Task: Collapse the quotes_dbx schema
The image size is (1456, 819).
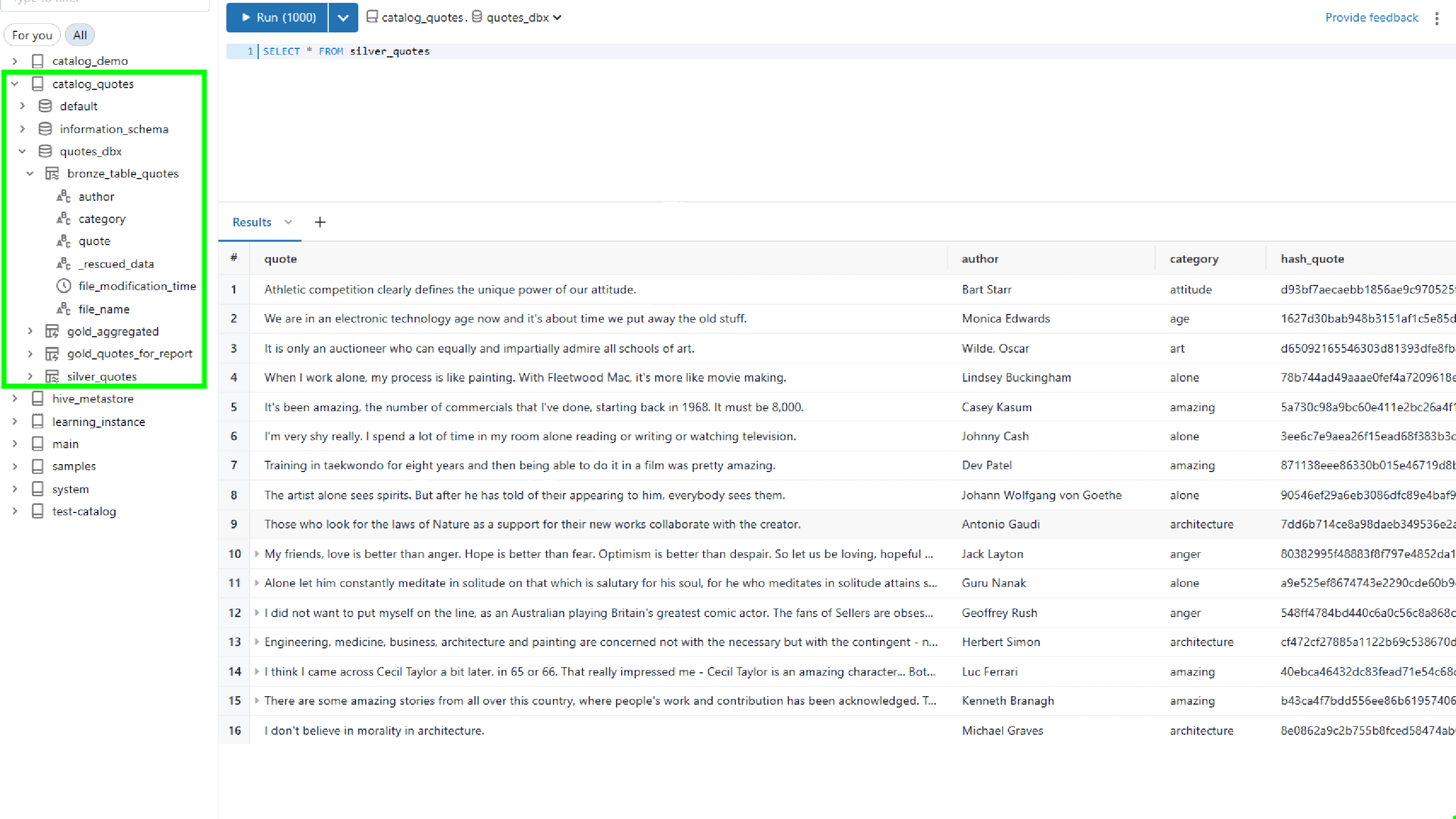Action: point(22,151)
